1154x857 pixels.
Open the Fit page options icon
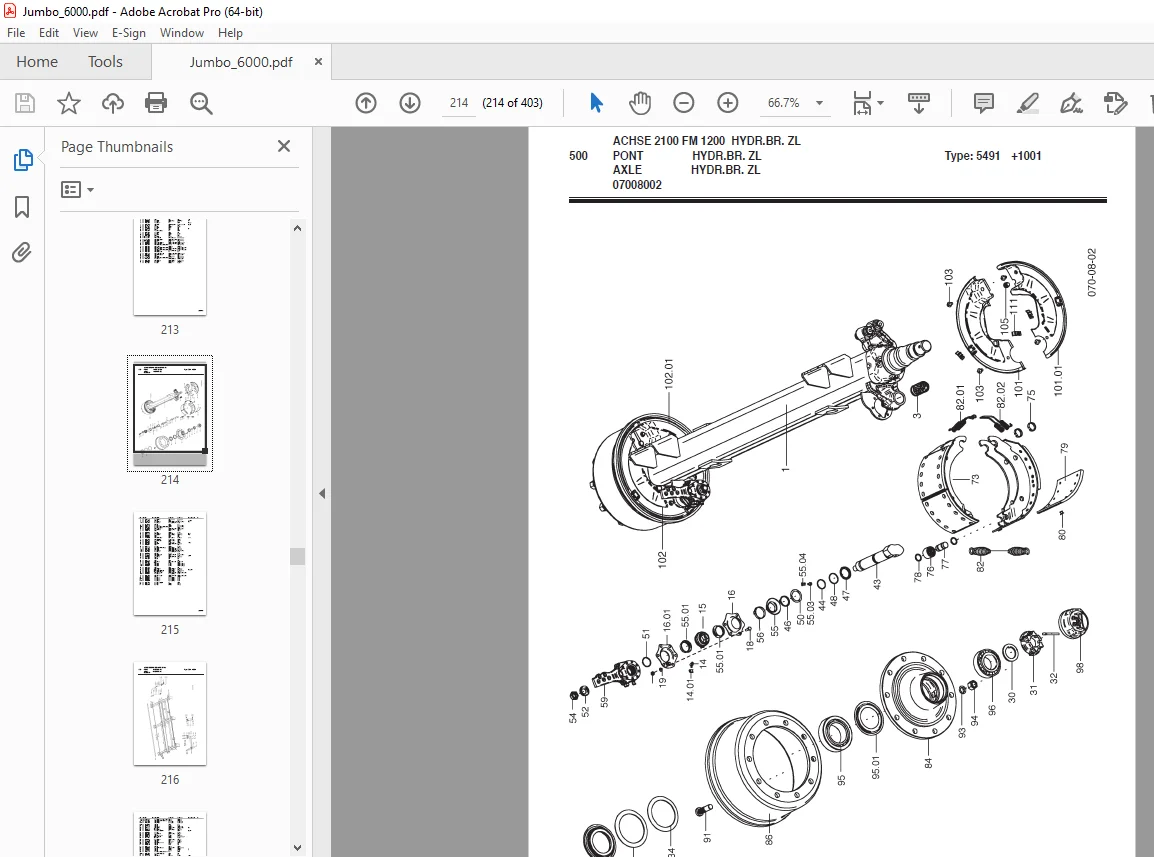coord(862,103)
